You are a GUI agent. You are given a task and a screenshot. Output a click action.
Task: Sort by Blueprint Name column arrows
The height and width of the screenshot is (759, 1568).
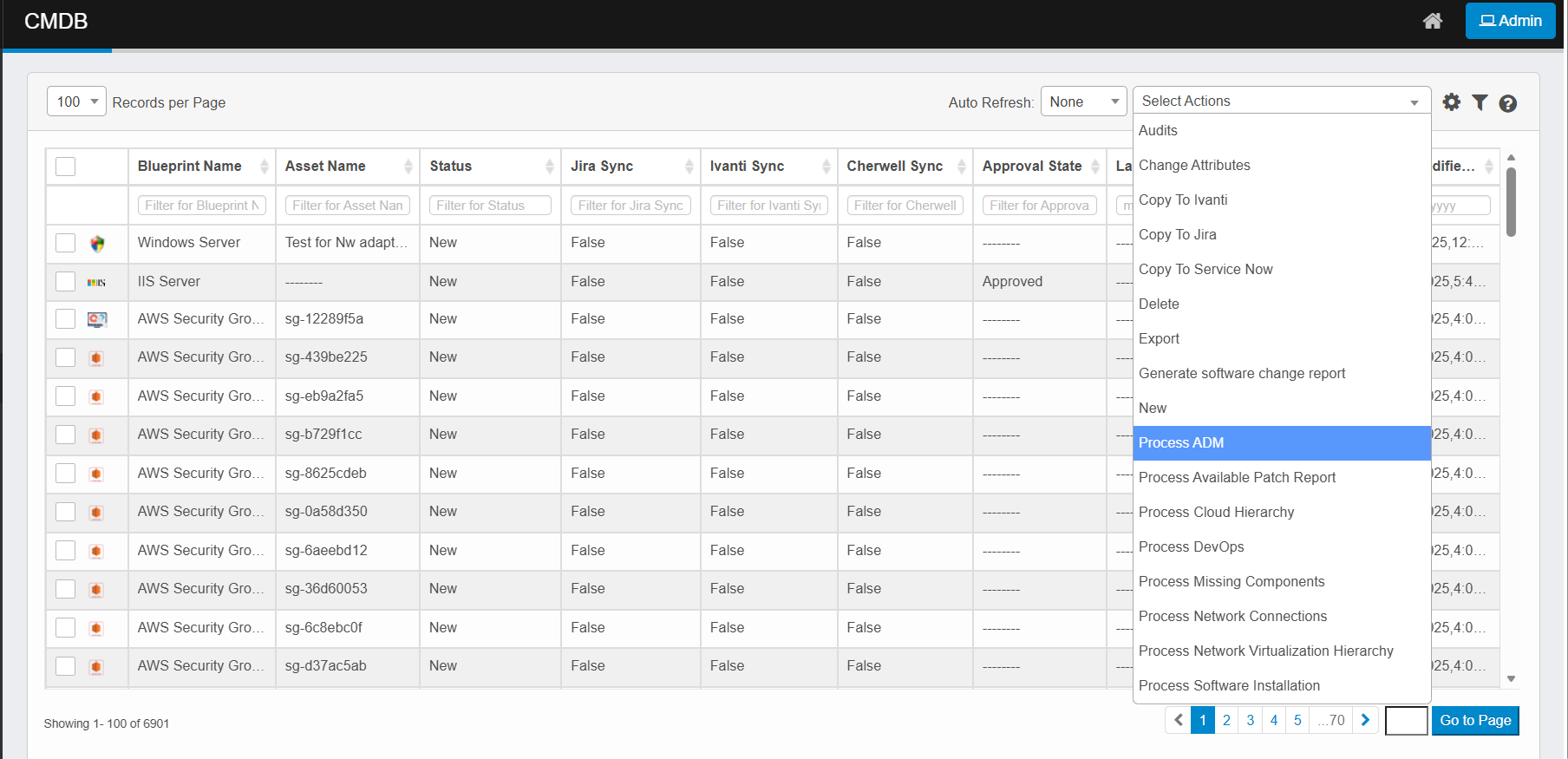(264, 167)
